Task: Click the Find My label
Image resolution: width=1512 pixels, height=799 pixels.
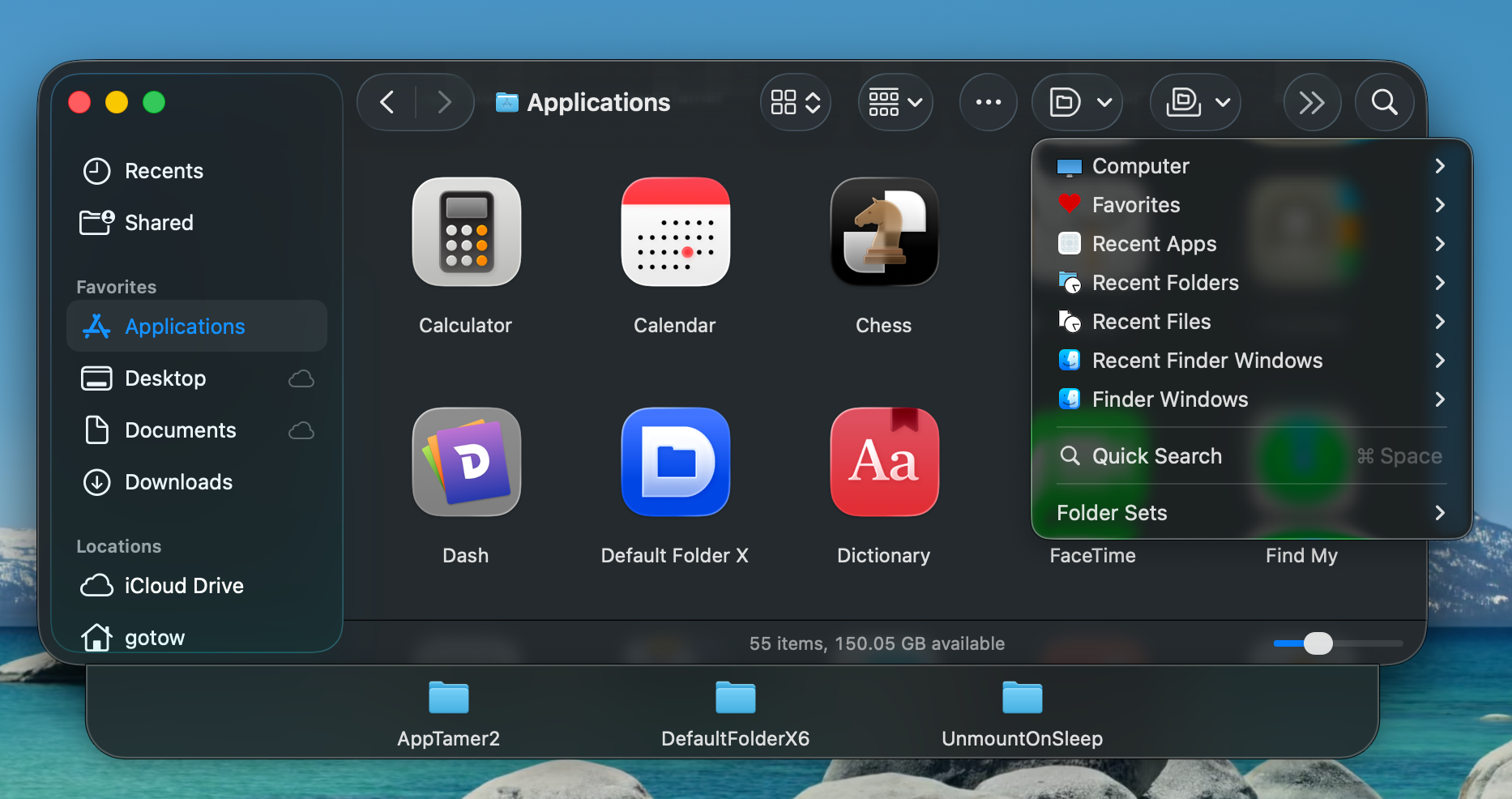Action: coord(1302,556)
